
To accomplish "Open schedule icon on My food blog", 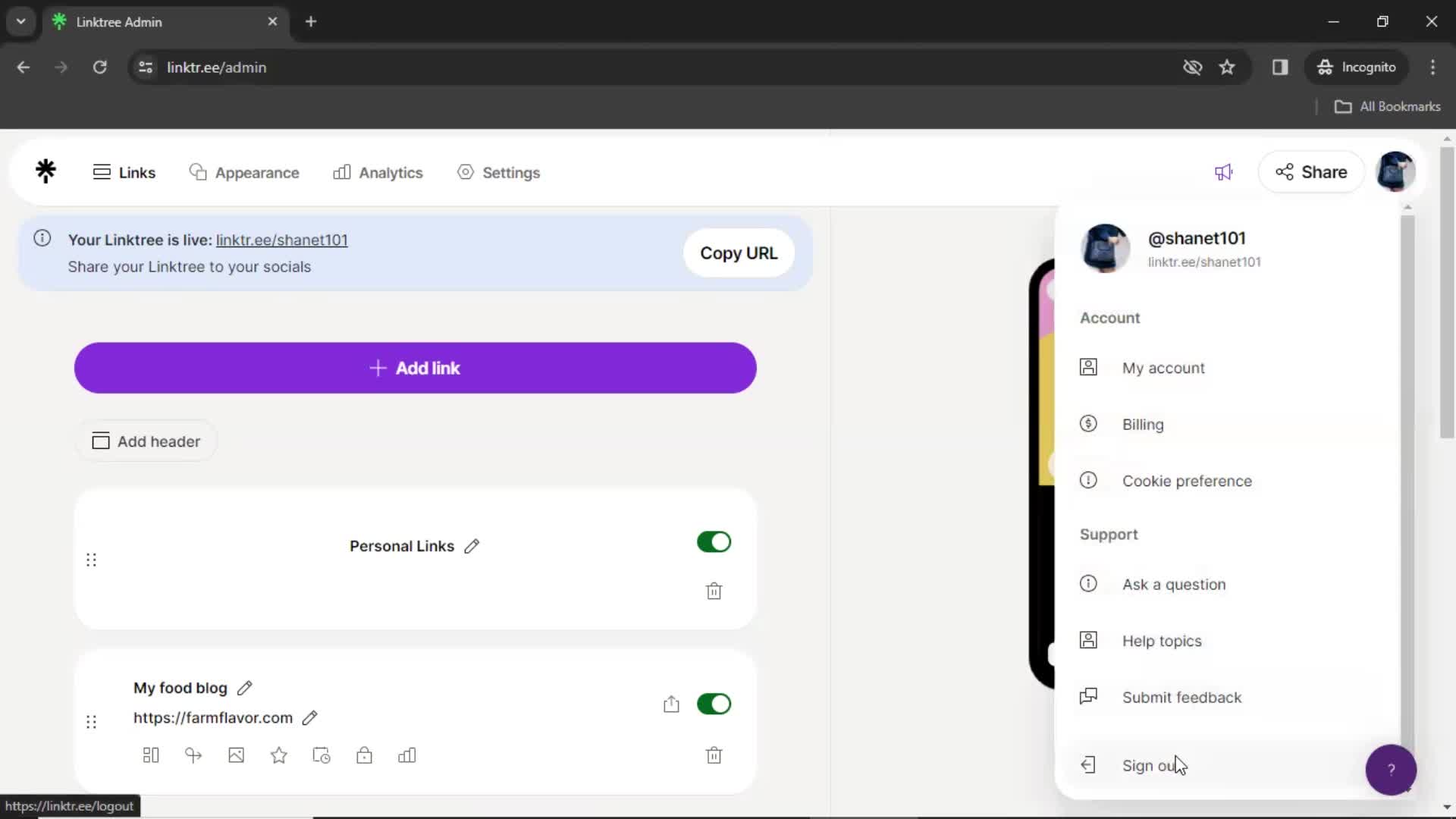I will 322,755.
